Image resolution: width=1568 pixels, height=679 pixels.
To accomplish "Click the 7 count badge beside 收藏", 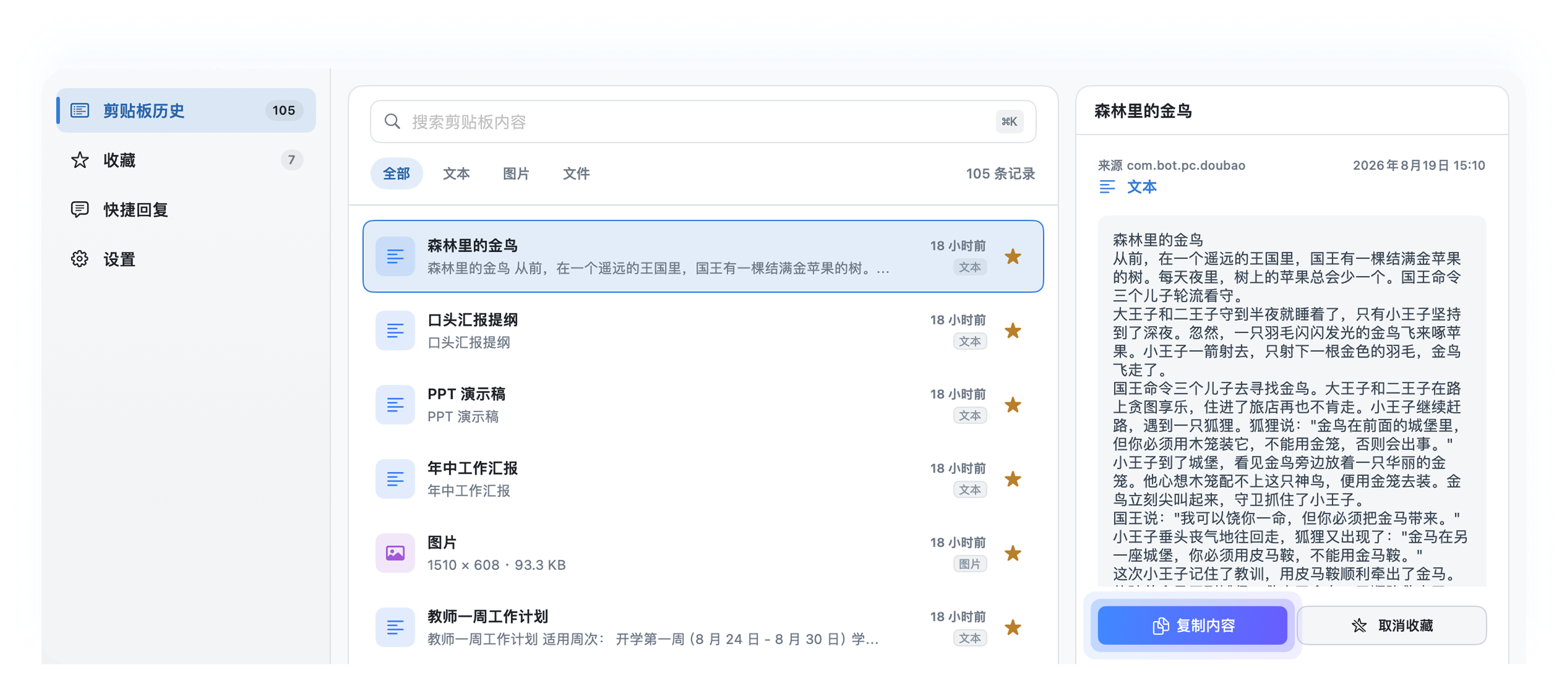I will (291, 160).
